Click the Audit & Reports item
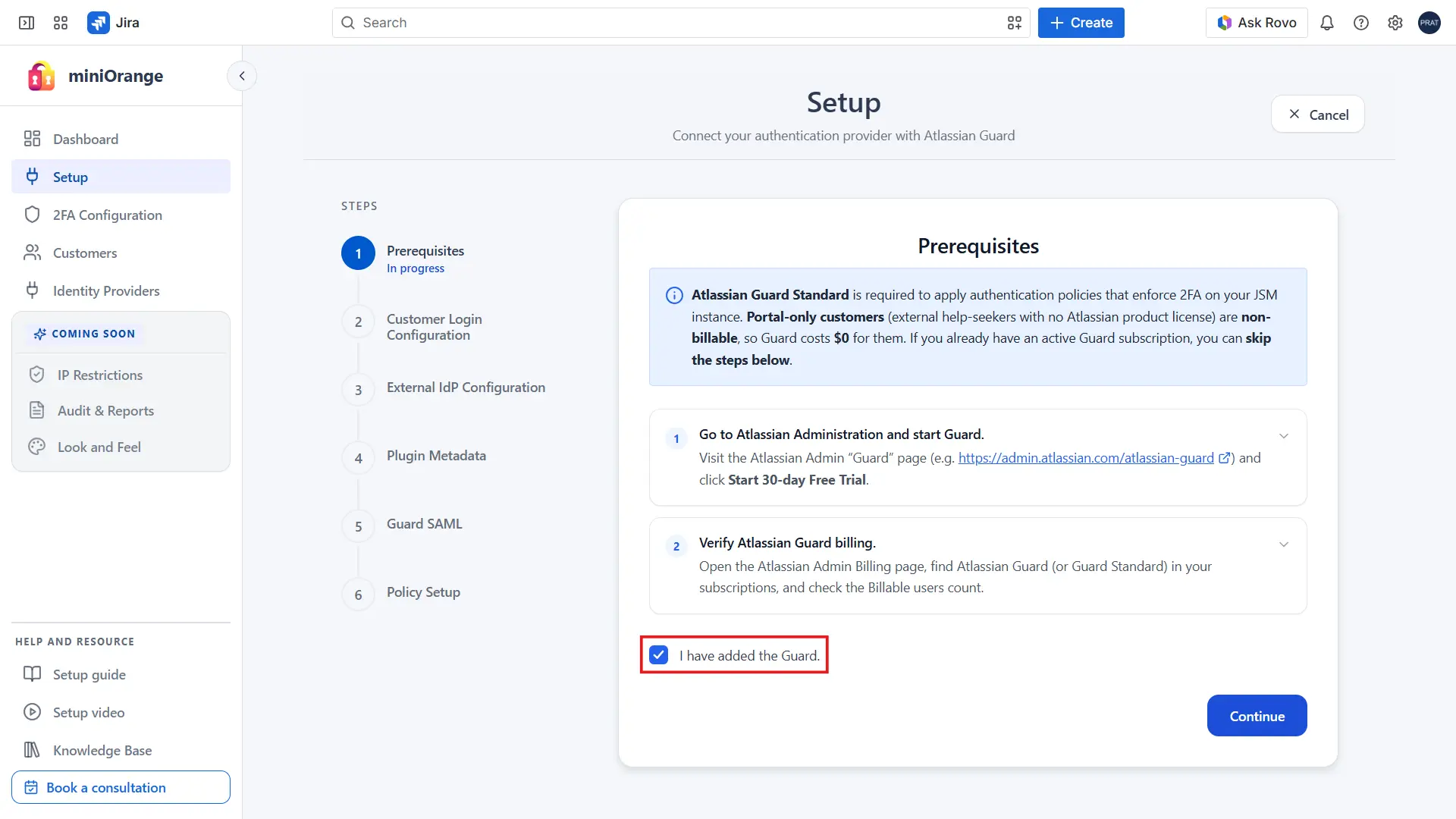1456x819 pixels. tap(121, 410)
